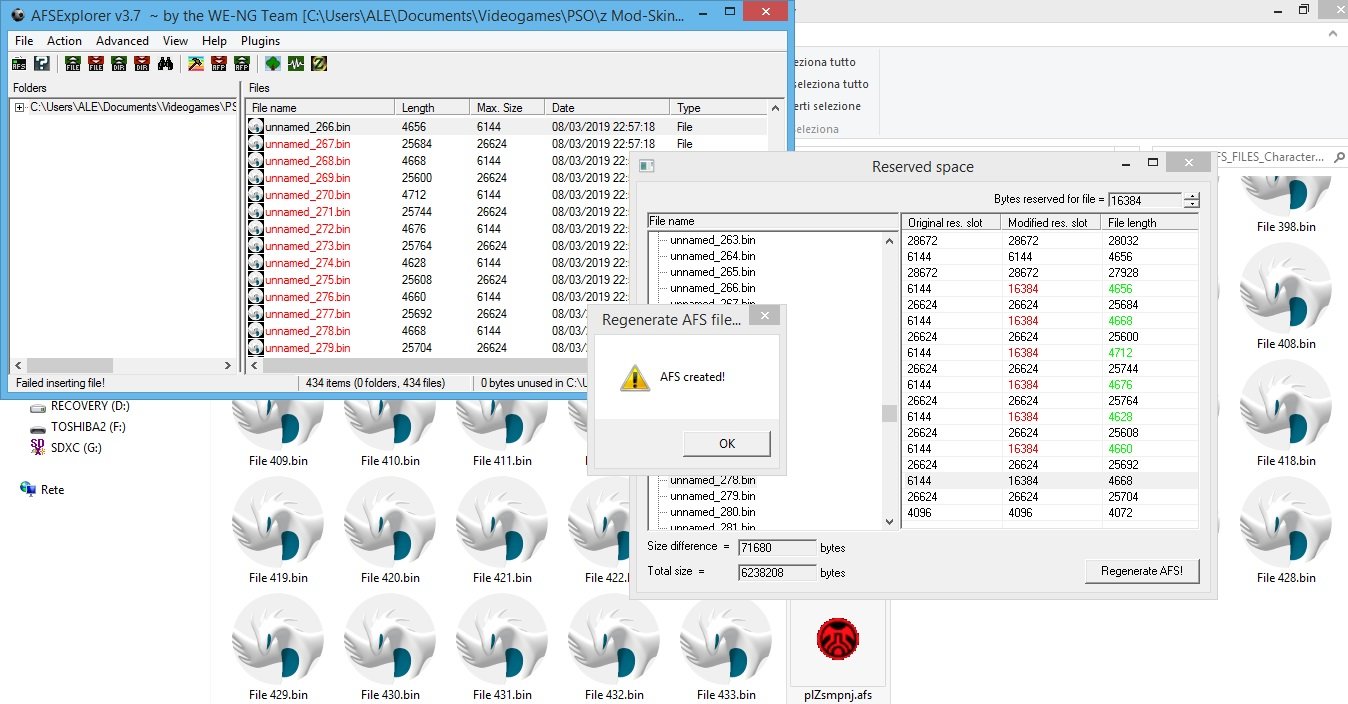Sort AFSExplorer files by Max. Size column
The image size is (1348, 704).
tap(508, 108)
